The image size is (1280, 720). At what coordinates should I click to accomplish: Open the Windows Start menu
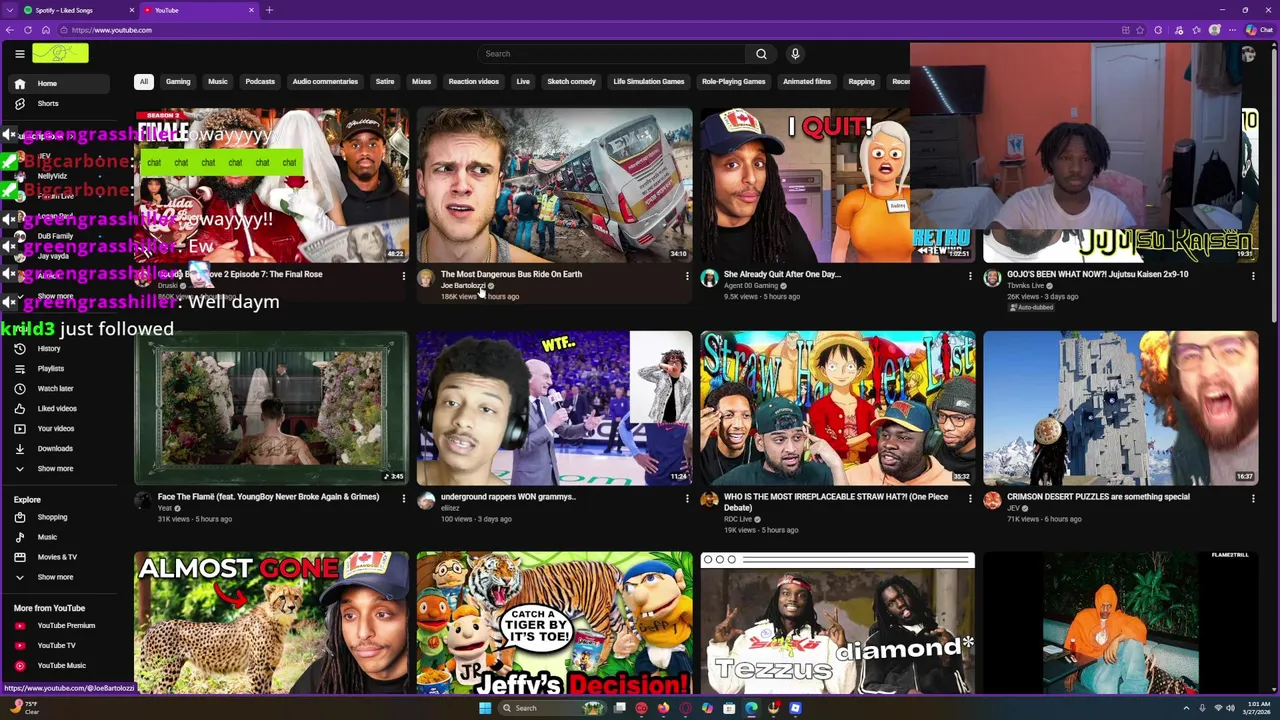485,708
